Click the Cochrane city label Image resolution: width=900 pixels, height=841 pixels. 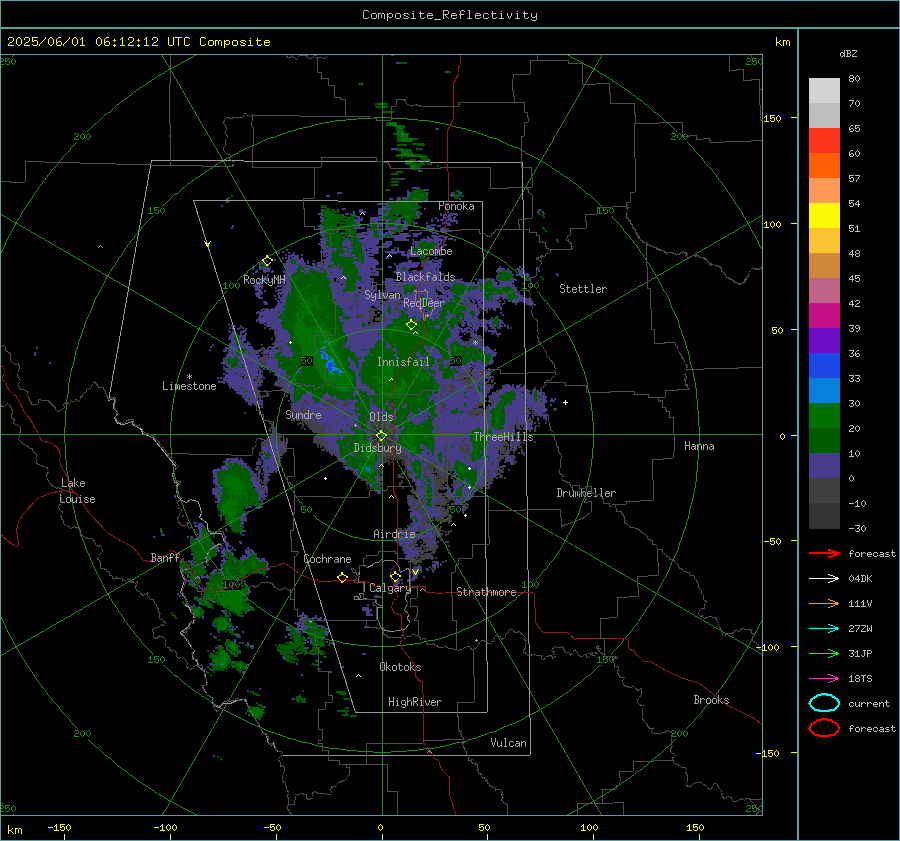point(327,559)
